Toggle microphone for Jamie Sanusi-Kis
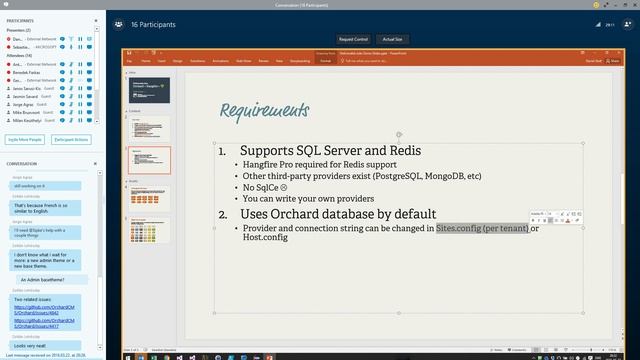 (x=71, y=88)
